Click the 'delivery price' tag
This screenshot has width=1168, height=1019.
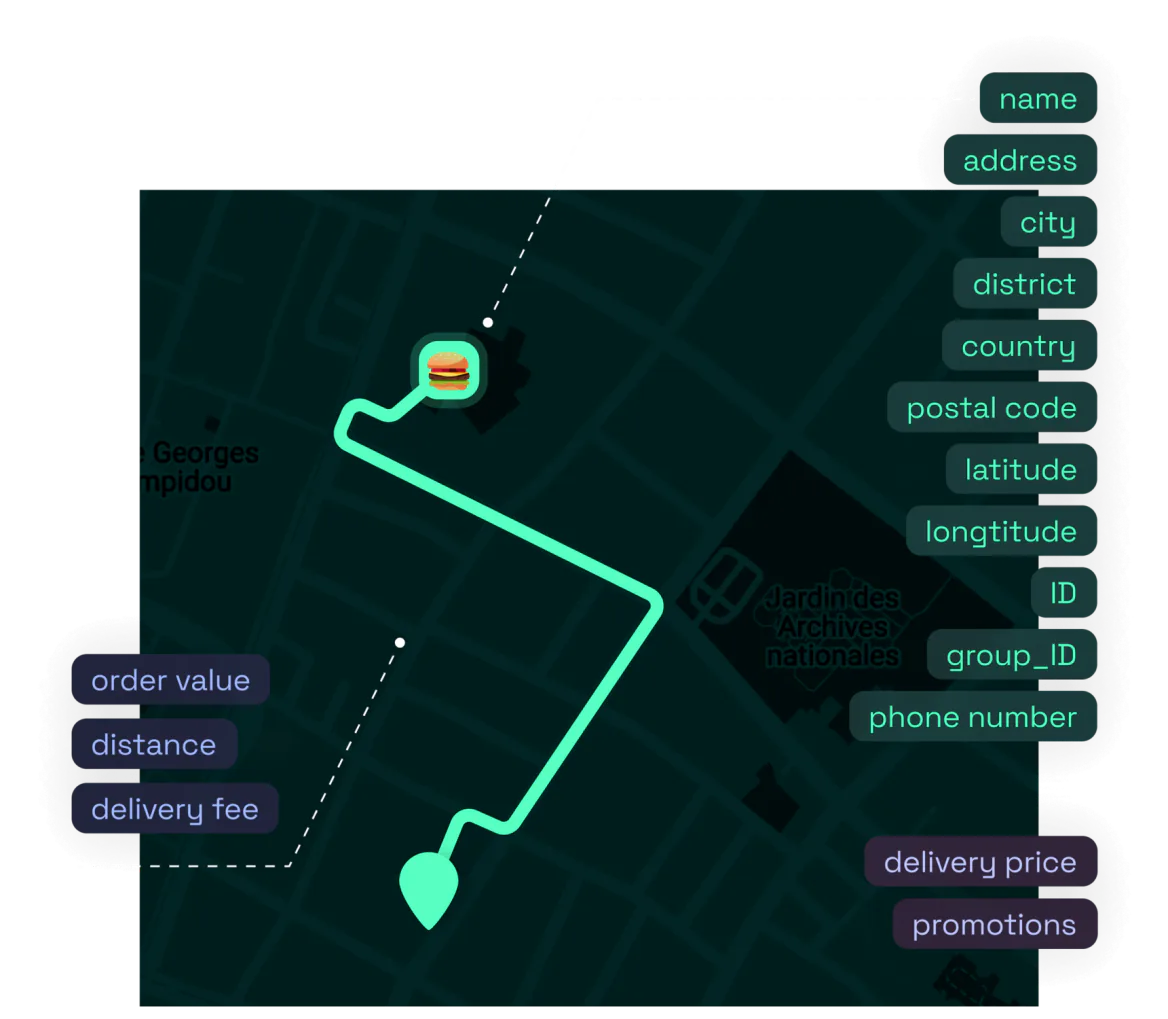click(x=980, y=862)
